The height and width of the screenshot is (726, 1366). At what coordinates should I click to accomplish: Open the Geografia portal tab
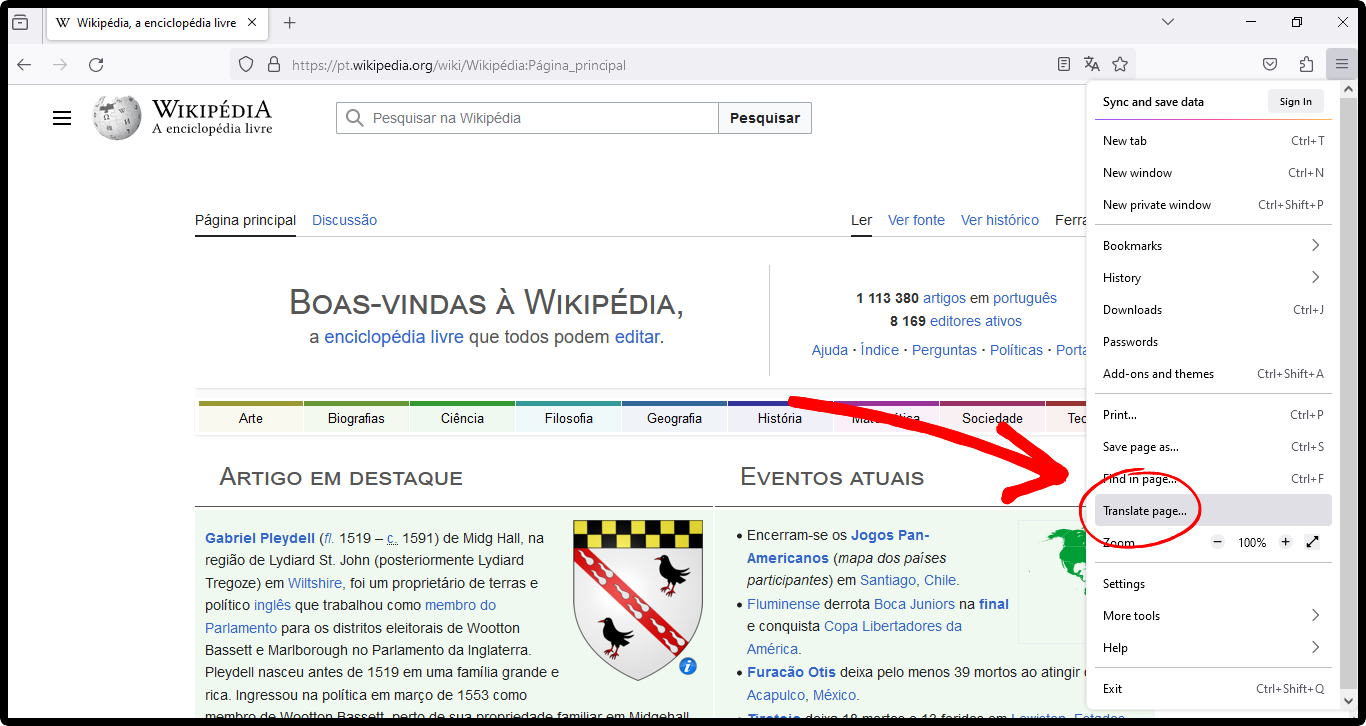click(x=674, y=418)
